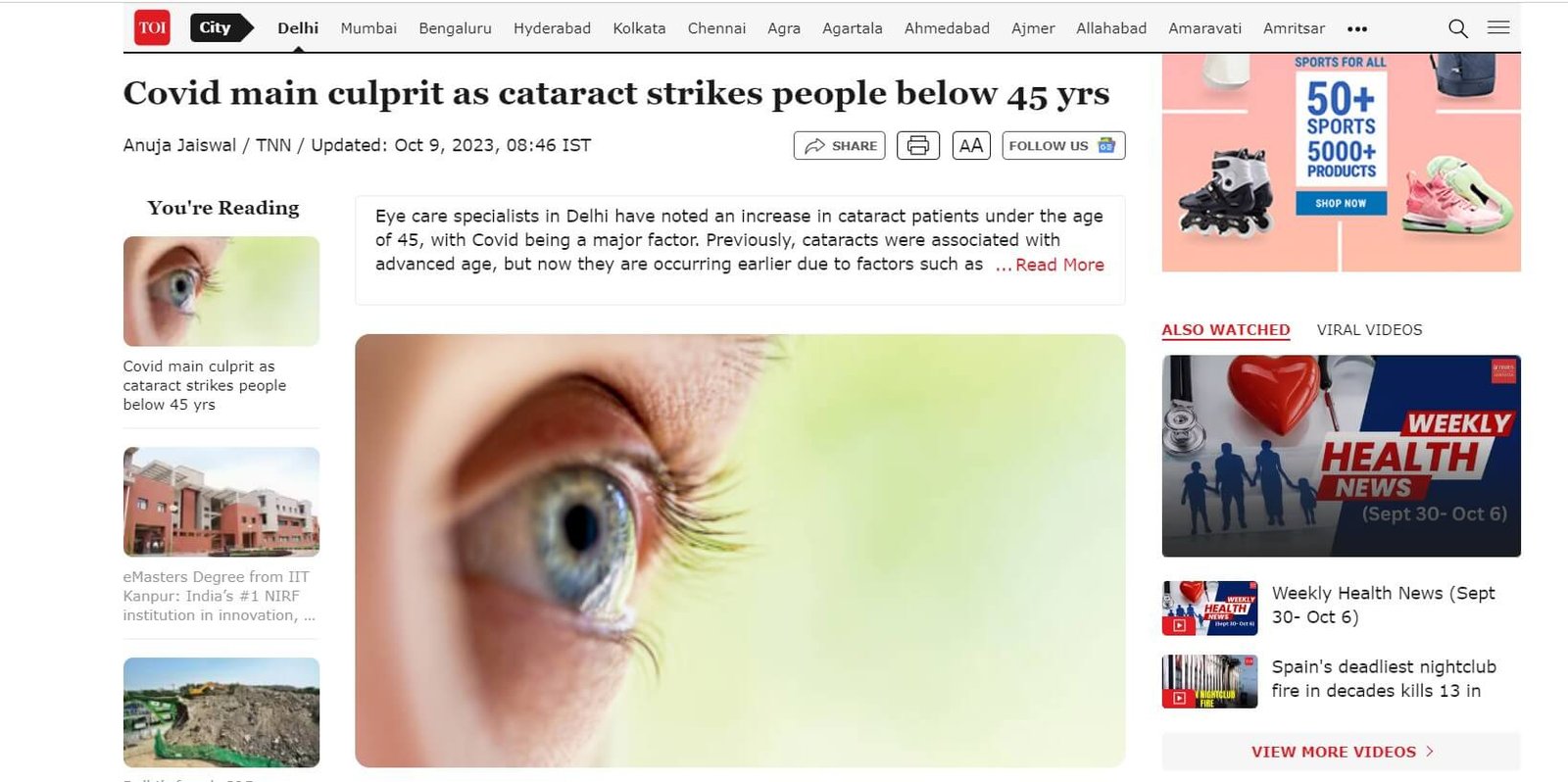Viewport: 1568px width, 782px height.
Task: Change font size with AA icon
Action: click(x=971, y=145)
